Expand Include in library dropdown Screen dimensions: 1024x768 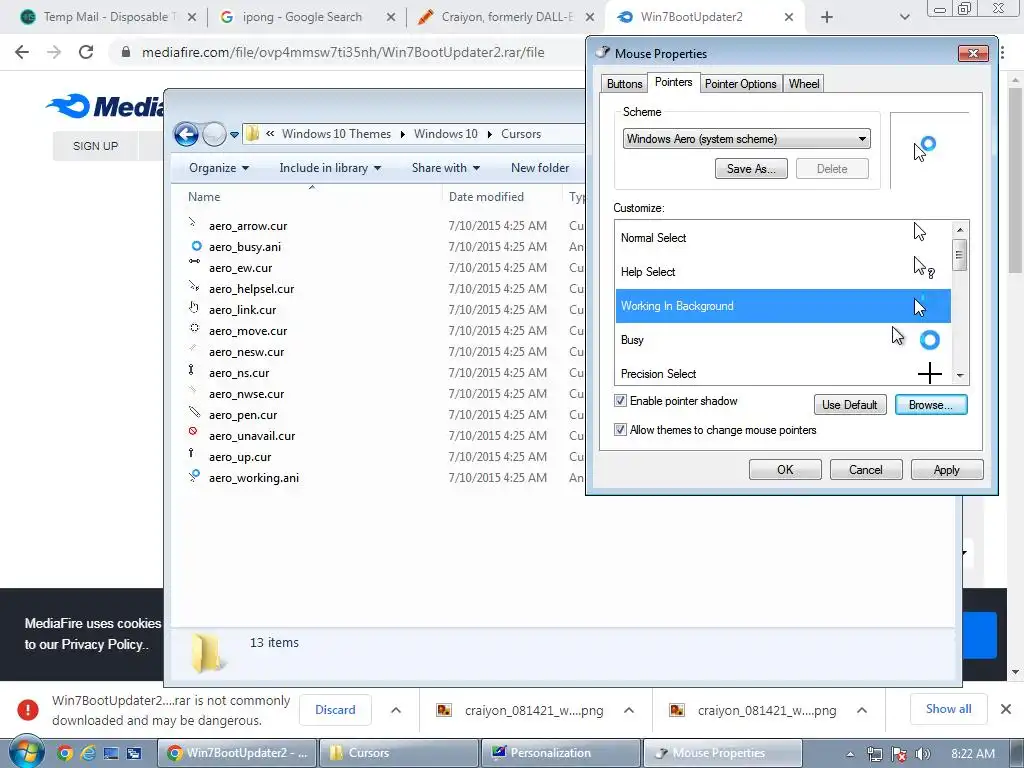click(330, 168)
